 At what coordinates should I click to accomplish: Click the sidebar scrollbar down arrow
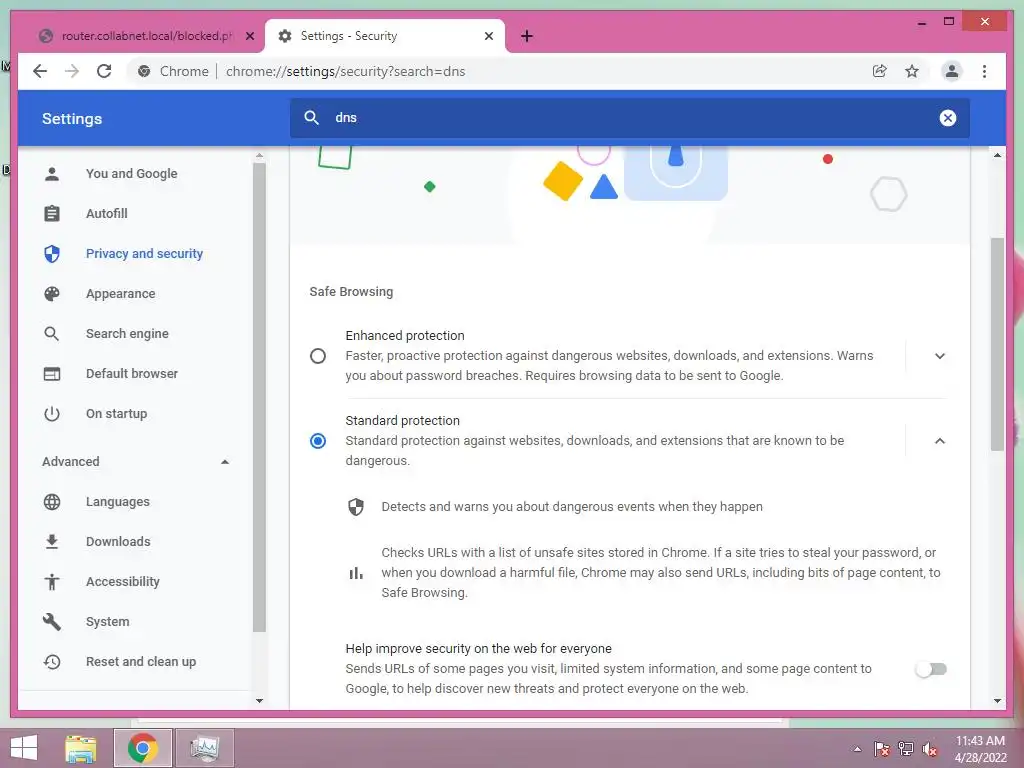click(259, 701)
